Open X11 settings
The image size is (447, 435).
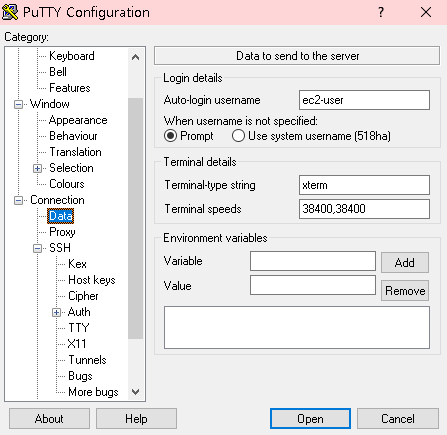77,344
